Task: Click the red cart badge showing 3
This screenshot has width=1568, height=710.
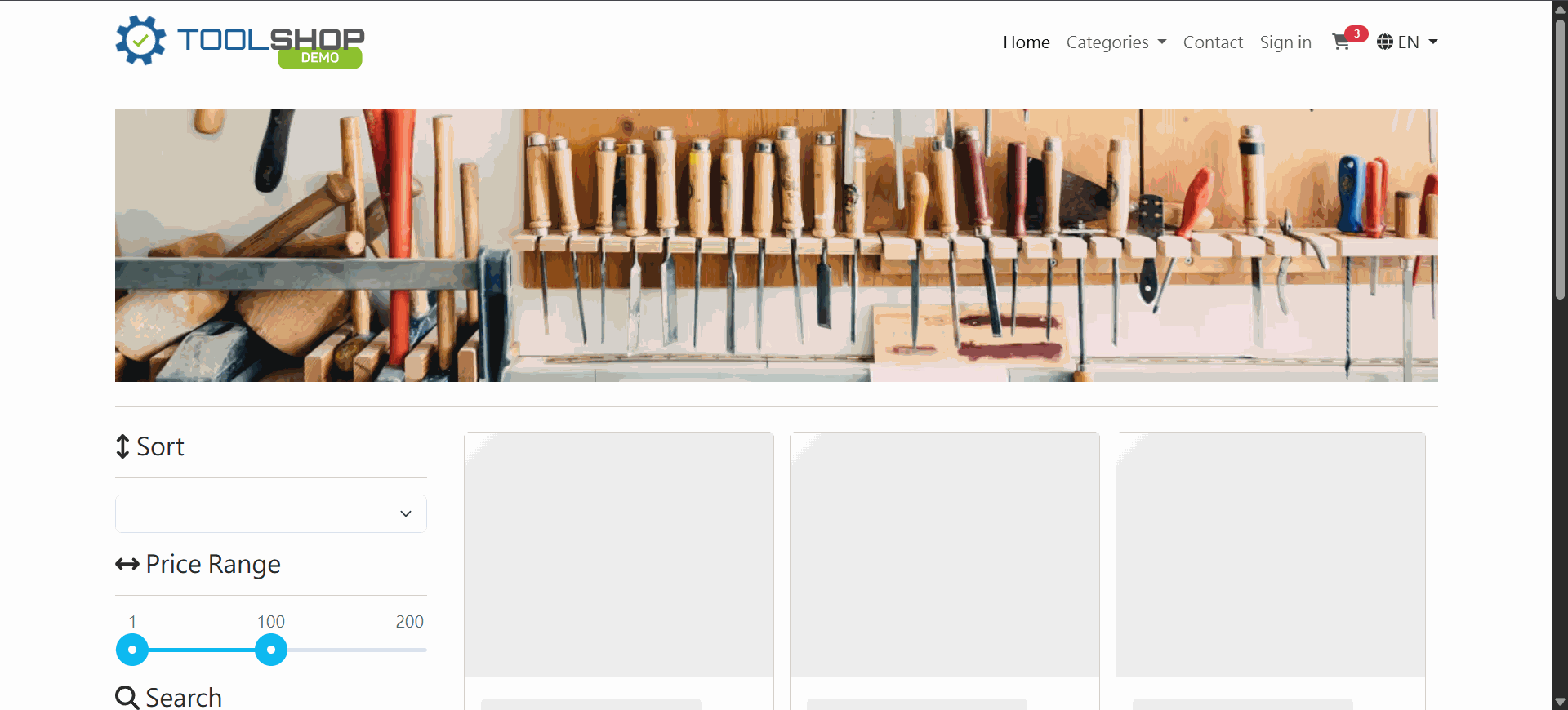Action: [1356, 33]
